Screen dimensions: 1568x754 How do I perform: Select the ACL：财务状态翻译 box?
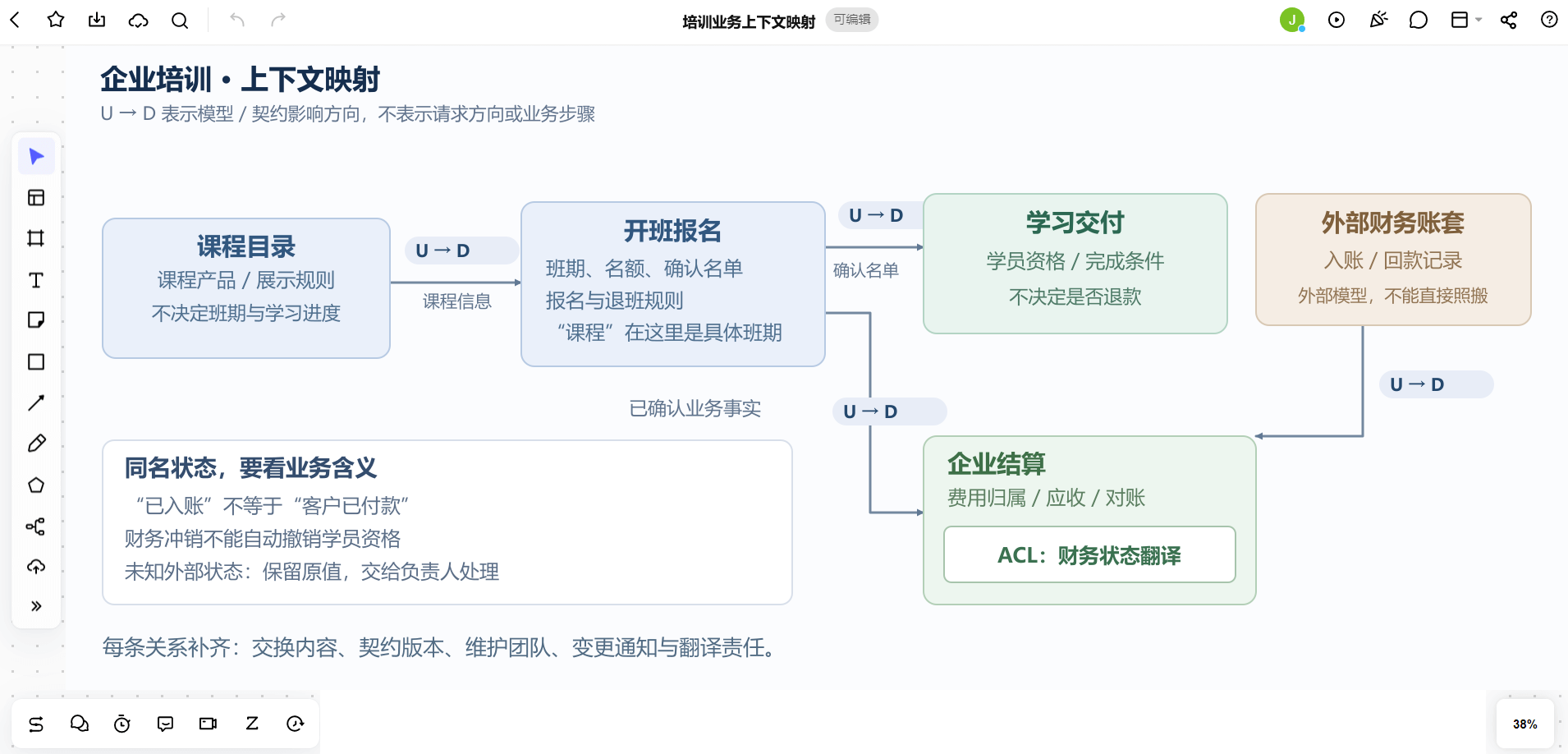[1089, 555]
